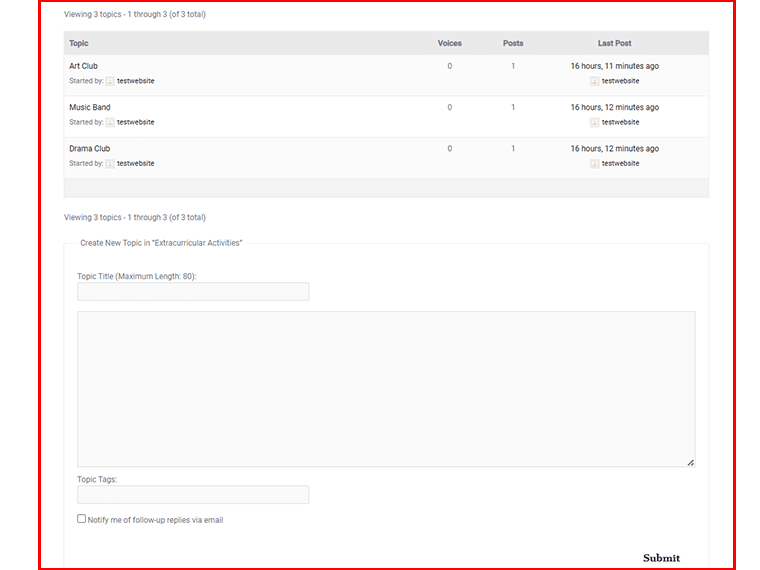Select Music Band posts count 1
This screenshot has width=760, height=570.
point(513,107)
